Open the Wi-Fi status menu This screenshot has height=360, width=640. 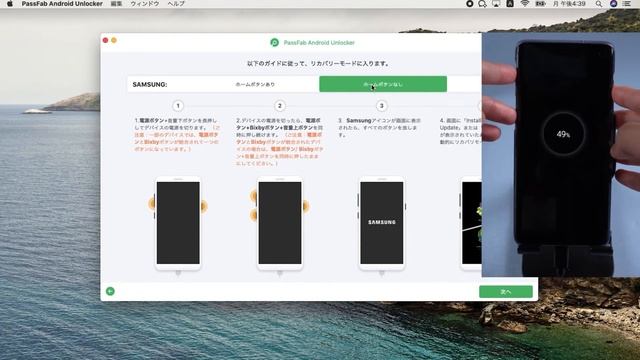(x=525, y=4)
